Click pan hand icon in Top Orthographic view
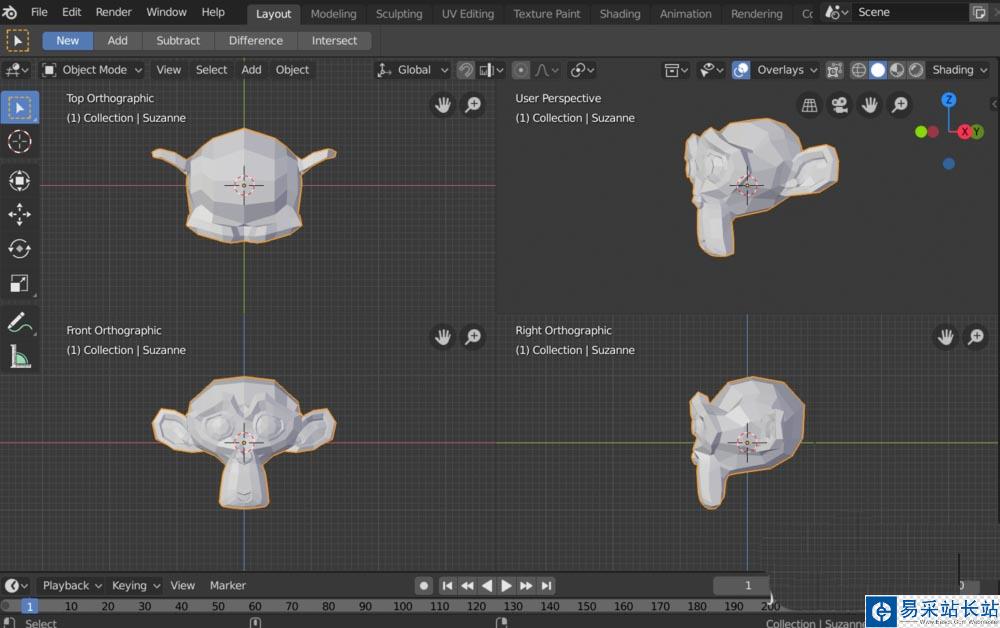Screen dimensions: 1000x628 click(443, 105)
